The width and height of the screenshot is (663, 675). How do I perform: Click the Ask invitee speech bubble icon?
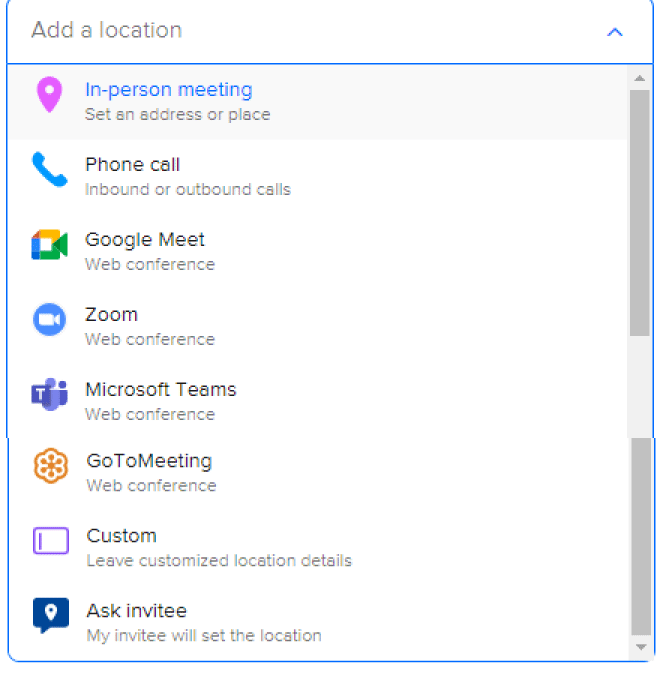tap(51, 616)
